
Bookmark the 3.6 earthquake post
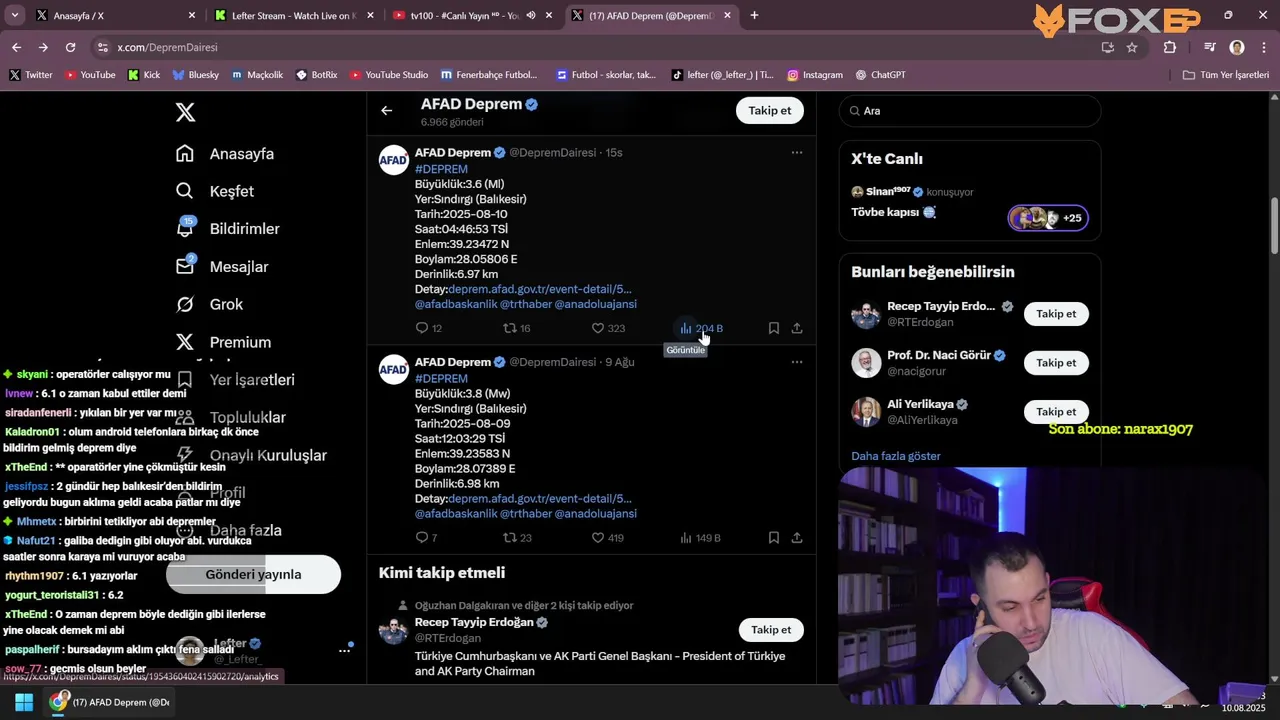point(773,328)
